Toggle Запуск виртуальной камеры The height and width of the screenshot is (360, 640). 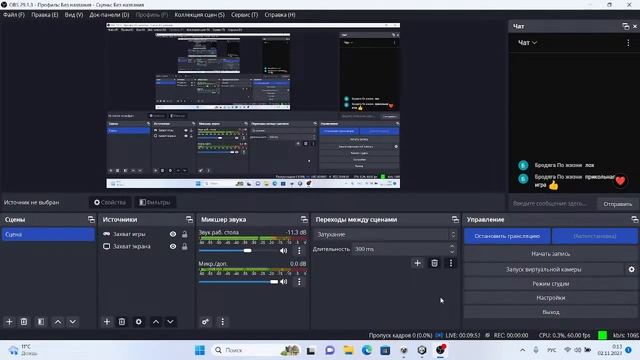544,269
